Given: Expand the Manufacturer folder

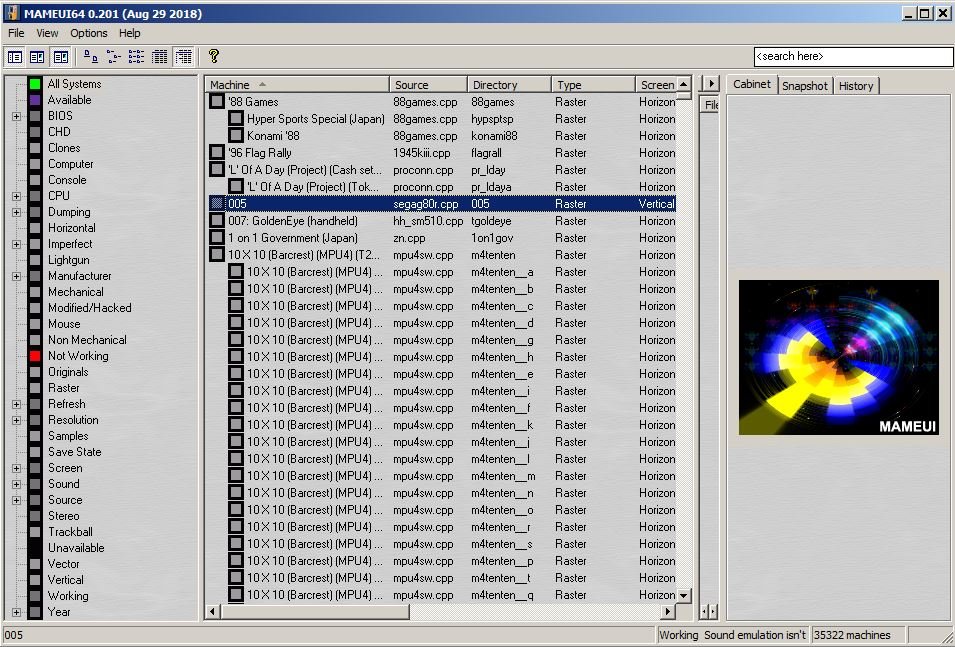Looking at the screenshot, I should point(16,276).
